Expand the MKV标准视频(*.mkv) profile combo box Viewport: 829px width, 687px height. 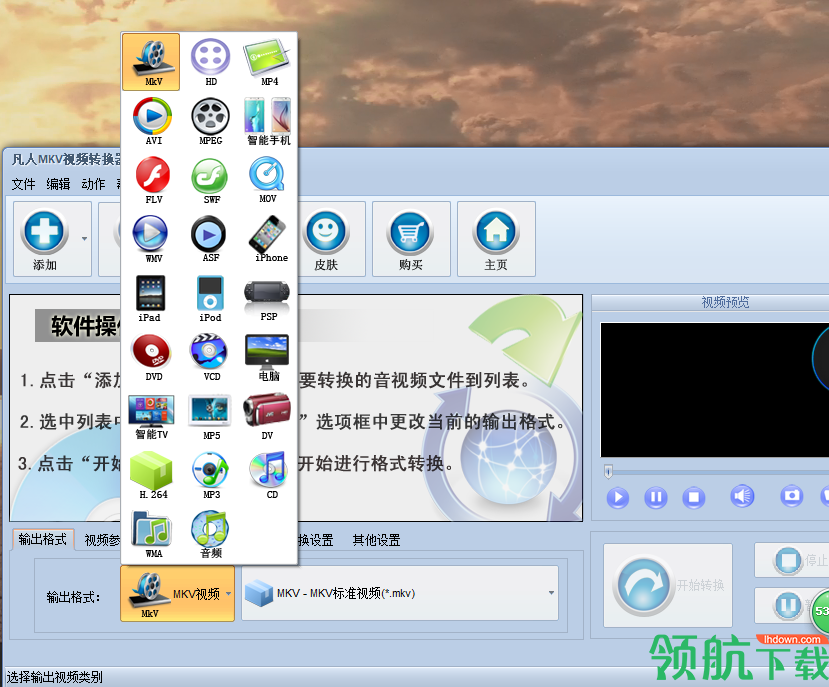click(x=400, y=593)
